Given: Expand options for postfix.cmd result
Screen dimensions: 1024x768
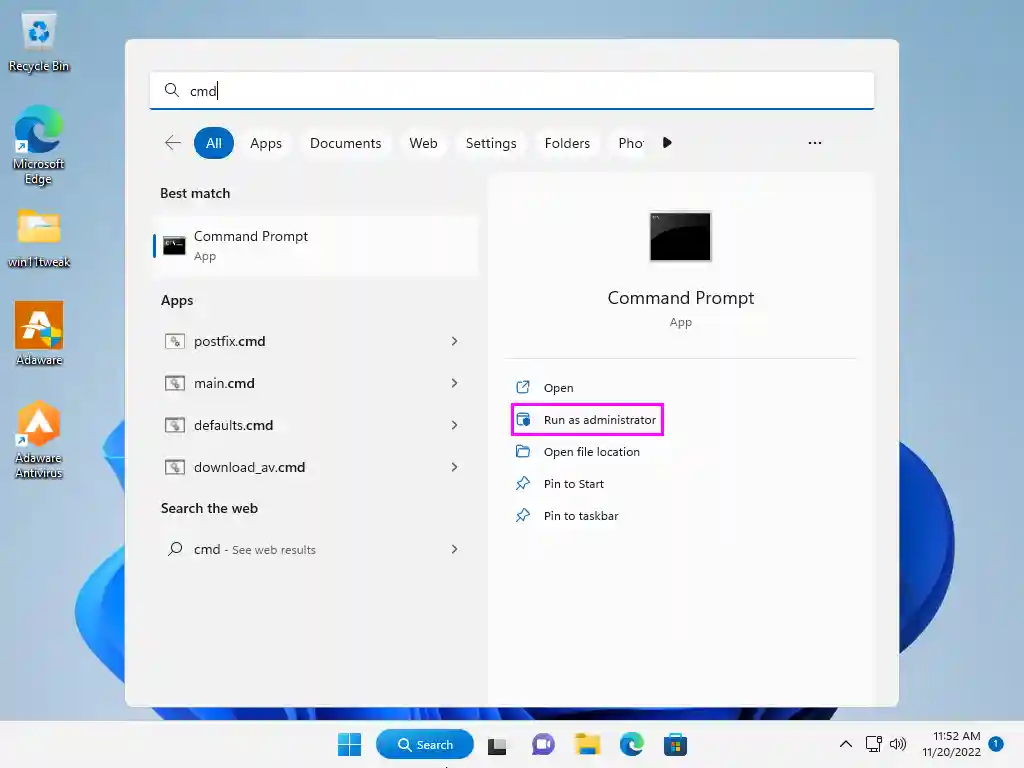Looking at the screenshot, I should point(454,341).
